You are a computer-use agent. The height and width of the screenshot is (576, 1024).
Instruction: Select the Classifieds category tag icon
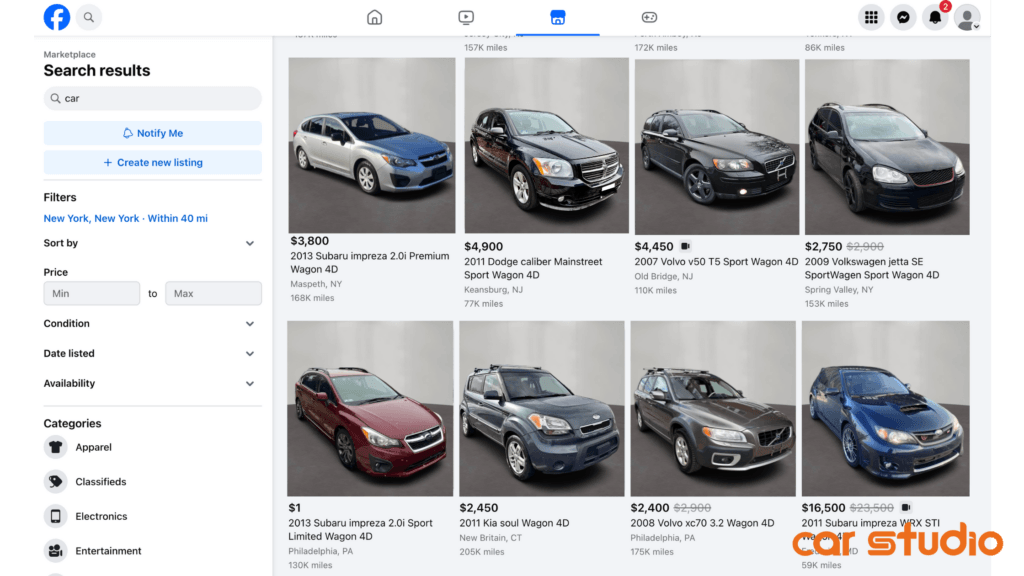(x=56, y=482)
